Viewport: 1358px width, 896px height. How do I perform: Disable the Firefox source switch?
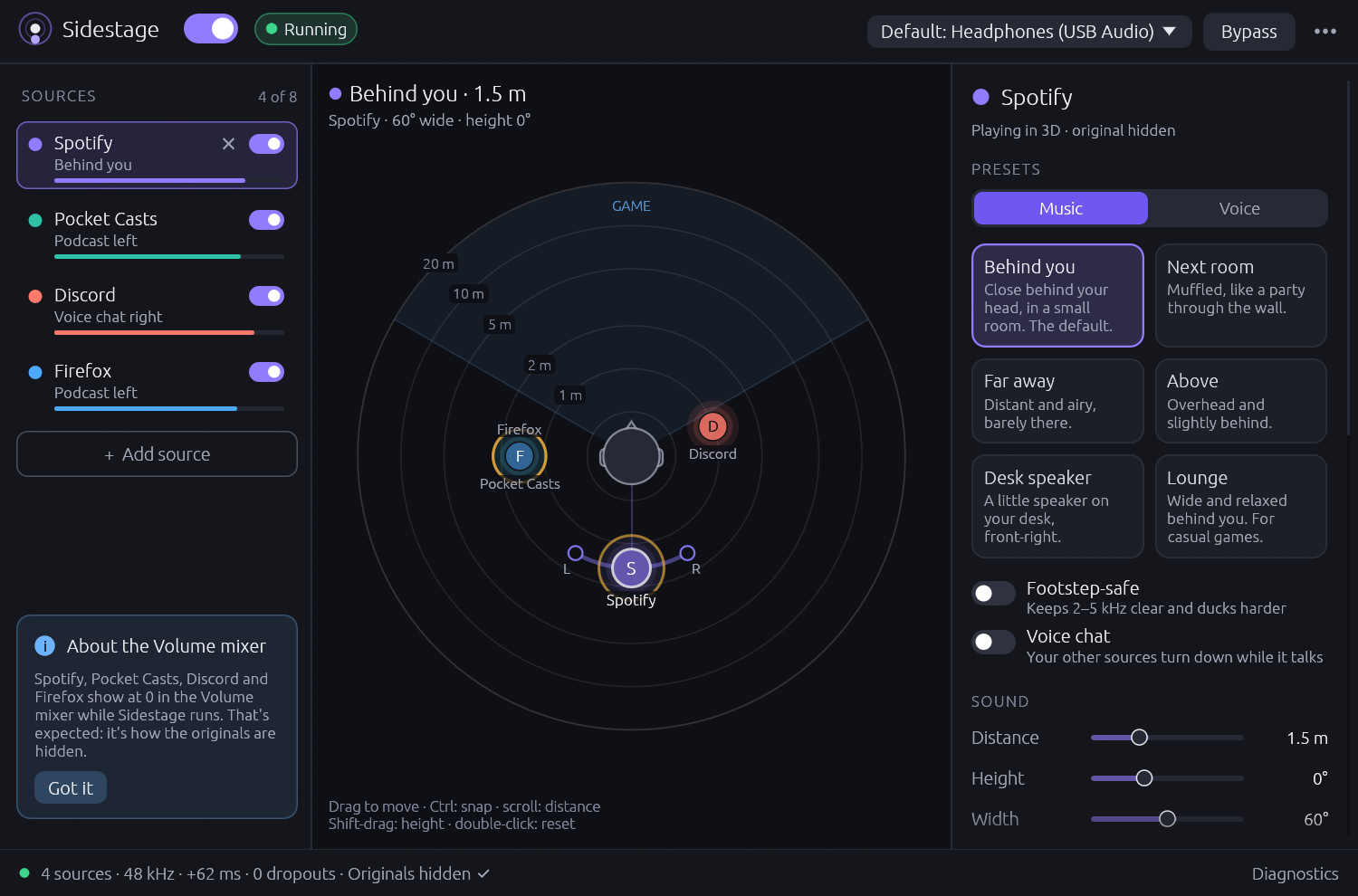[x=266, y=372]
